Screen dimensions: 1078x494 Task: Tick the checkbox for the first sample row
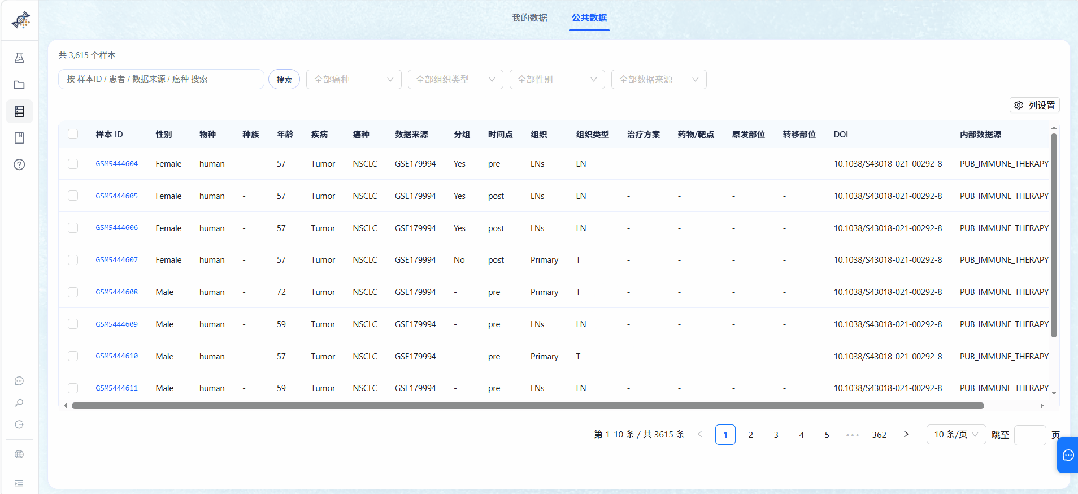point(73,164)
